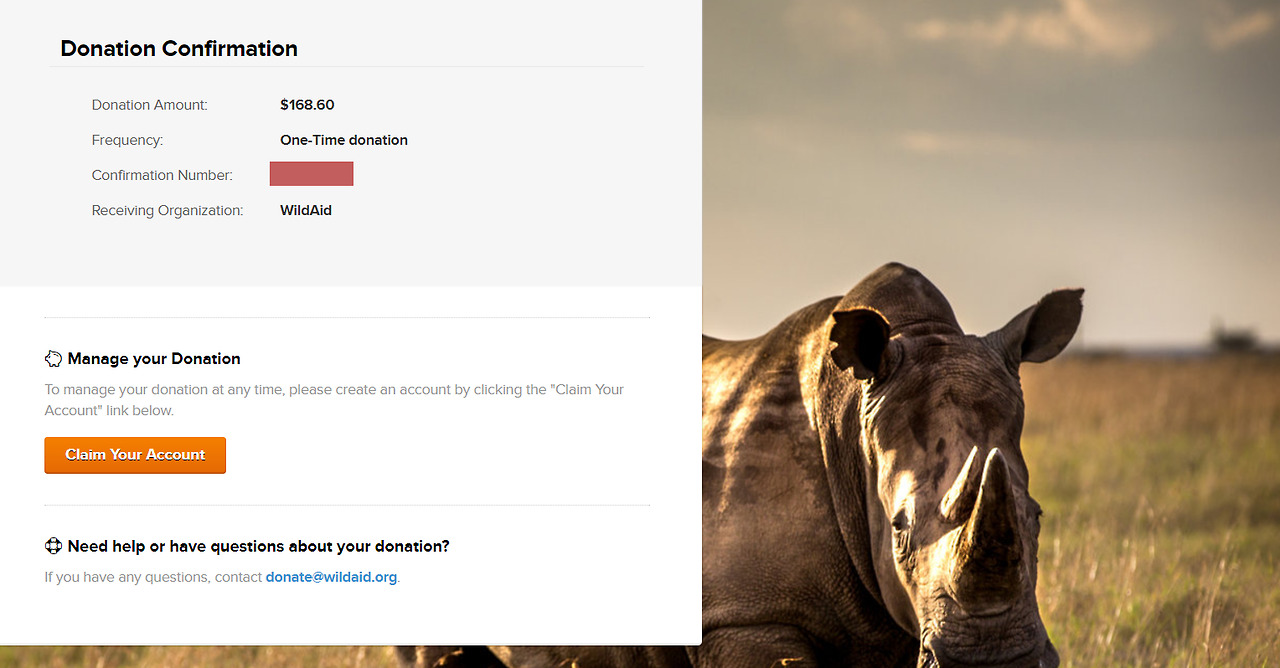The height and width of the screenshot is (668, 1280).
Task: Click the Need help or have questions heading
Action: click(258, 546)
